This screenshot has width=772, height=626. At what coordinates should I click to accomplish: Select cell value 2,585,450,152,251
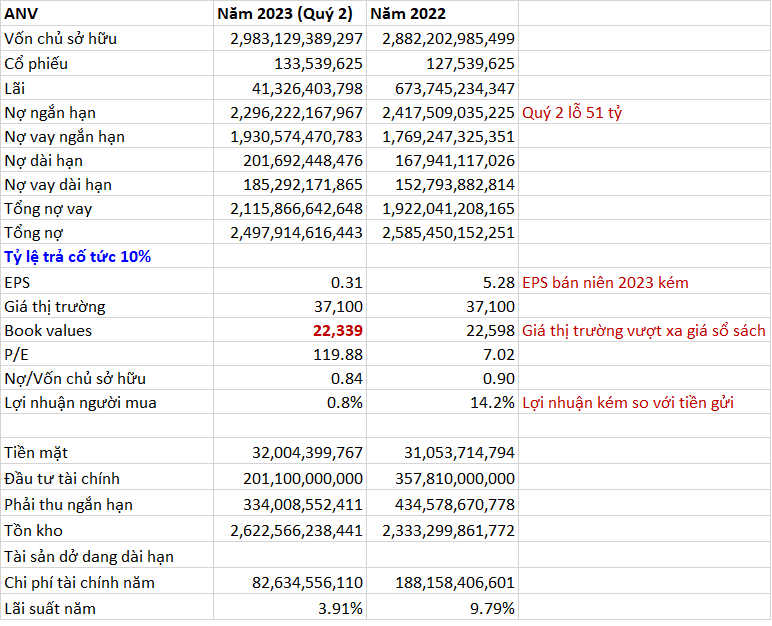tap(449, 233)
